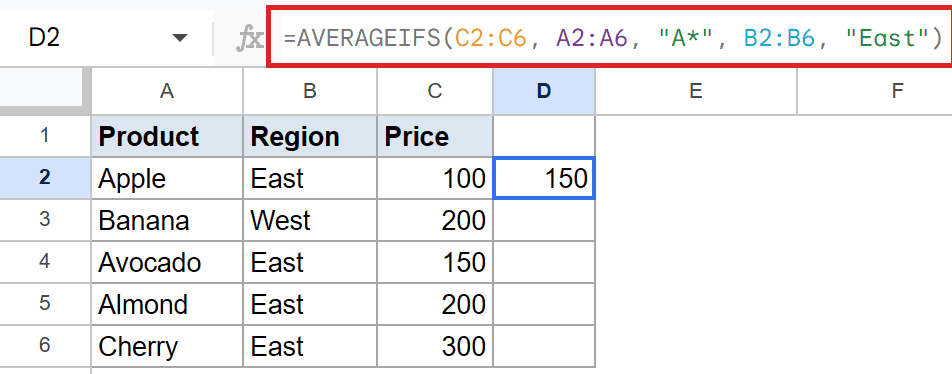Screen dimensions: 952x374
Task: Select Apple's price cell 100
Action: 435,178
